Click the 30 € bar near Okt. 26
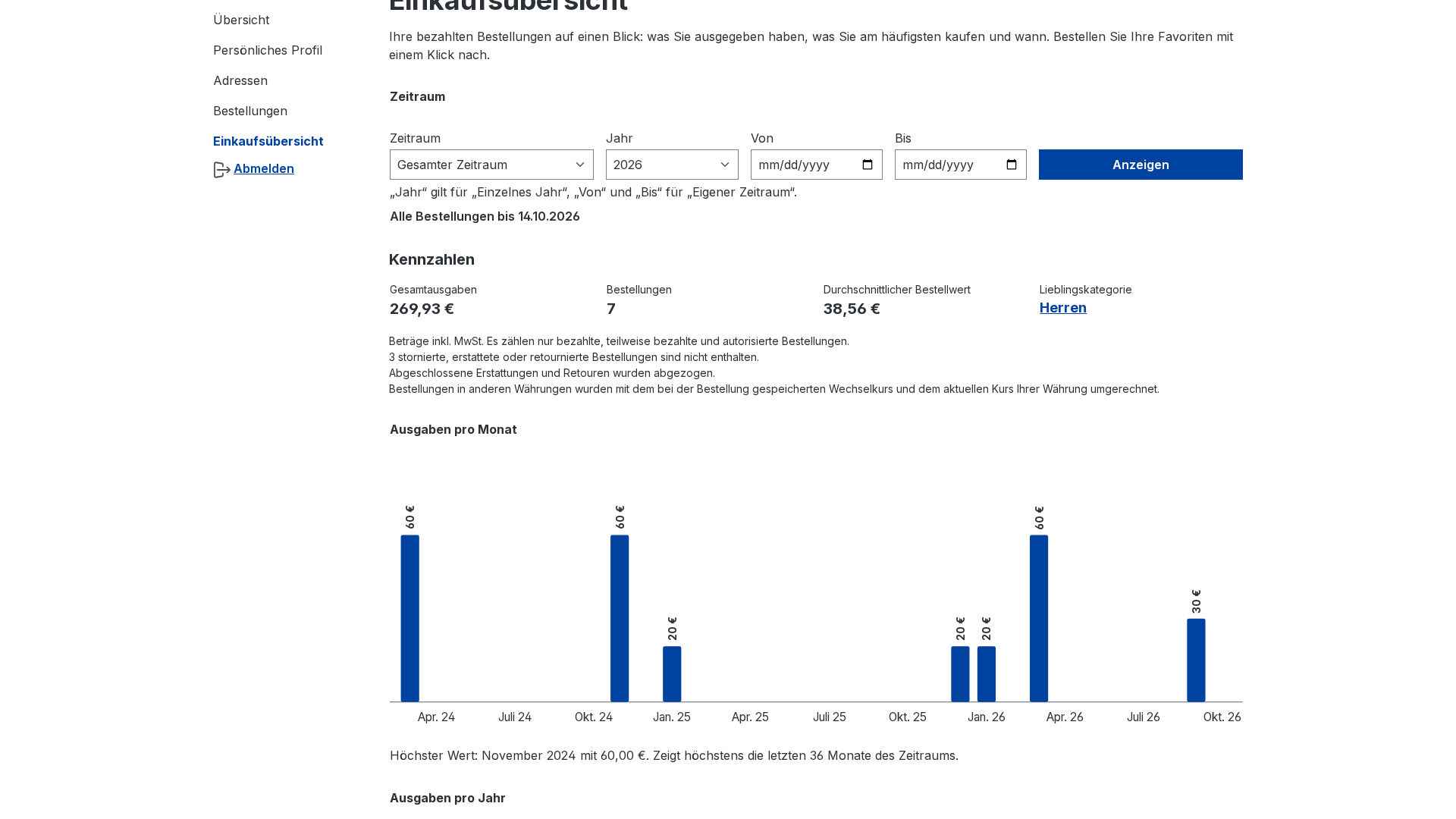This screenshot has width=1456, height=819. pyautogui.click(x=1196, y=660)
